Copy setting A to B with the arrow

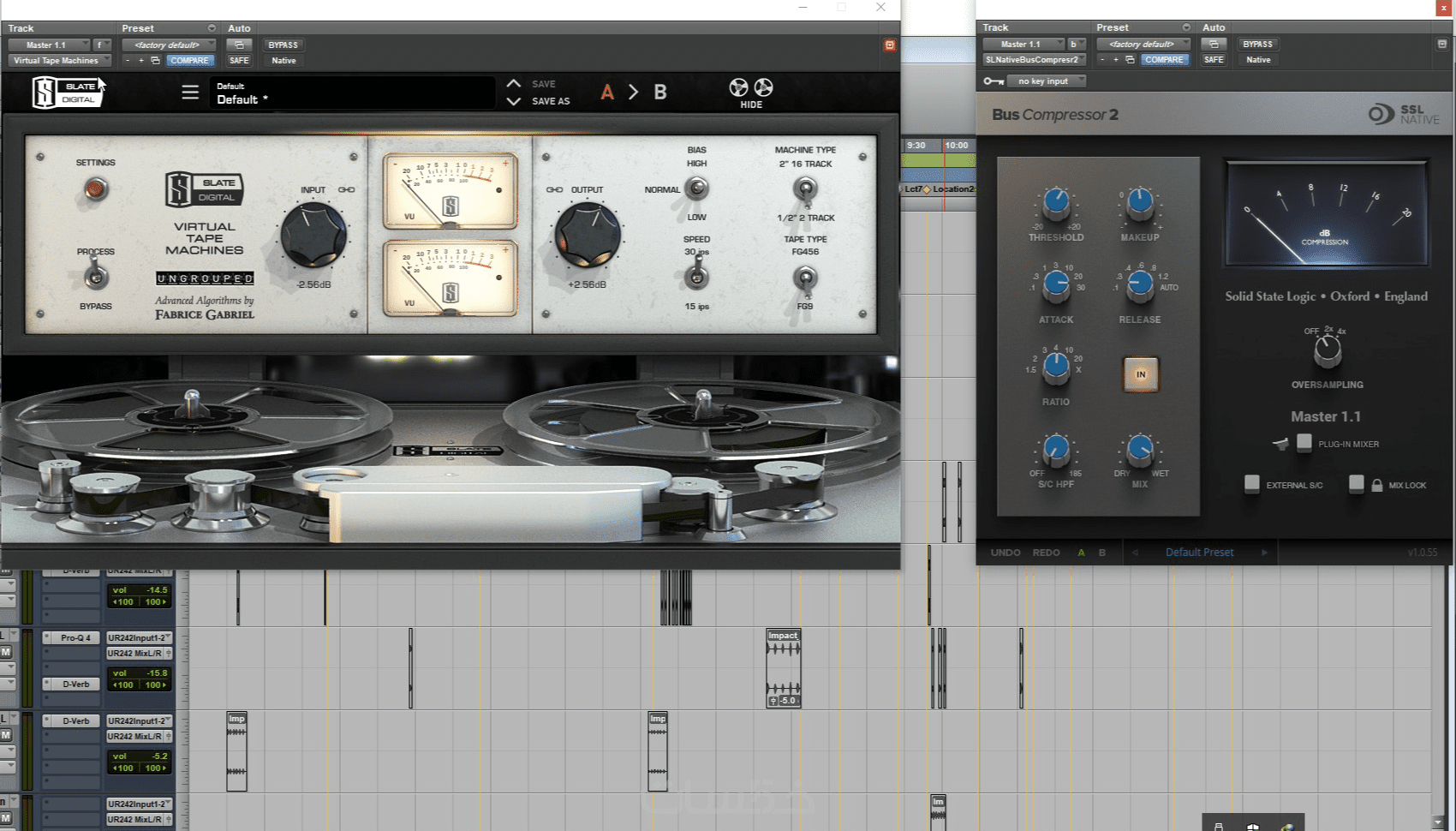[x=634, y=92]
